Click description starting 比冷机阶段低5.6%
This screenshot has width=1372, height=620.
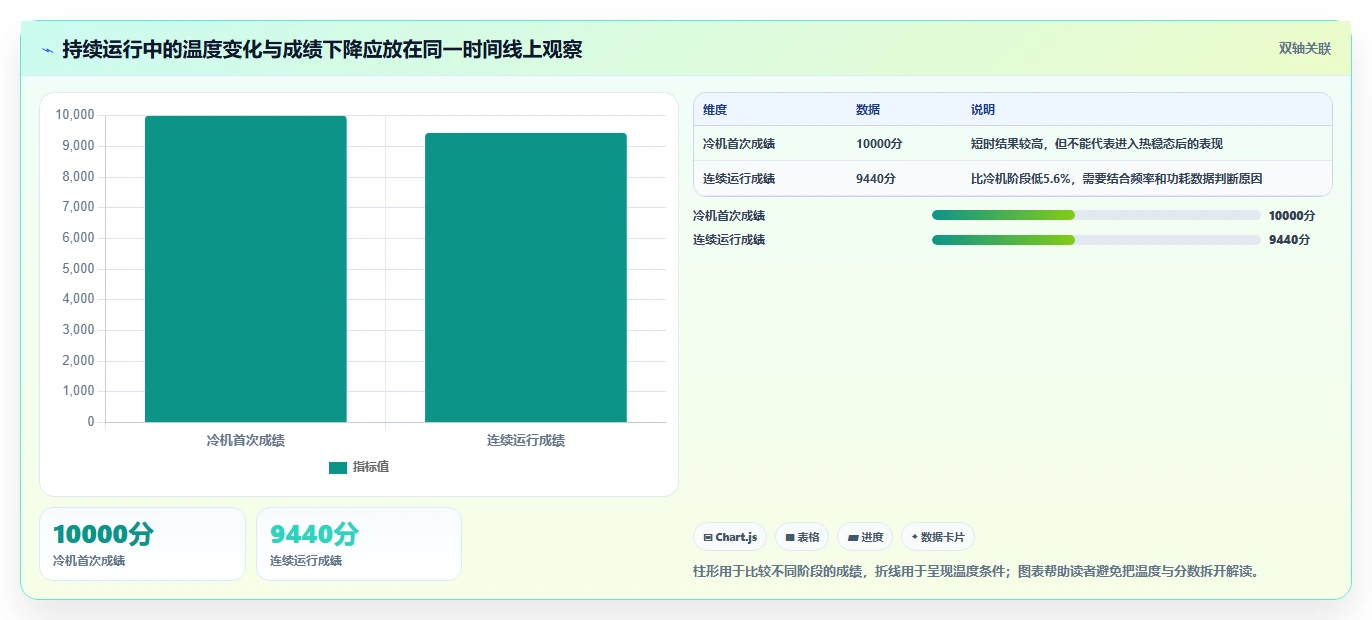pyautogui.click(x=1117, y=179)
